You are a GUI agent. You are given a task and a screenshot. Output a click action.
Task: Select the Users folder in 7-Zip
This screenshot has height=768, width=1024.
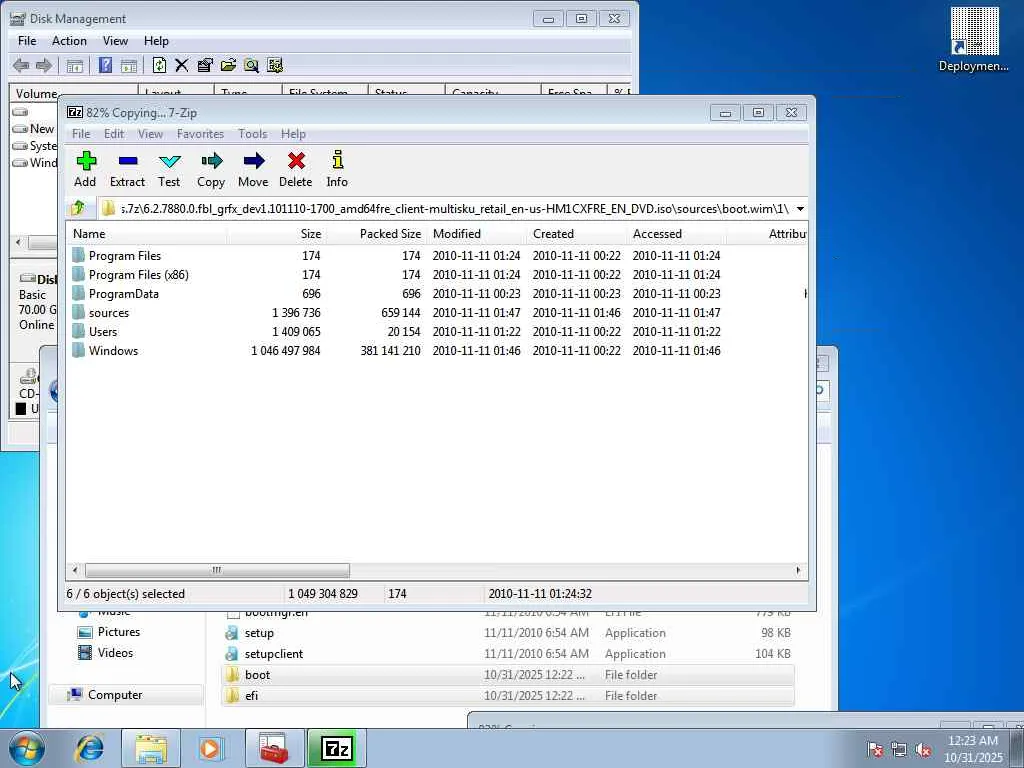436,331
